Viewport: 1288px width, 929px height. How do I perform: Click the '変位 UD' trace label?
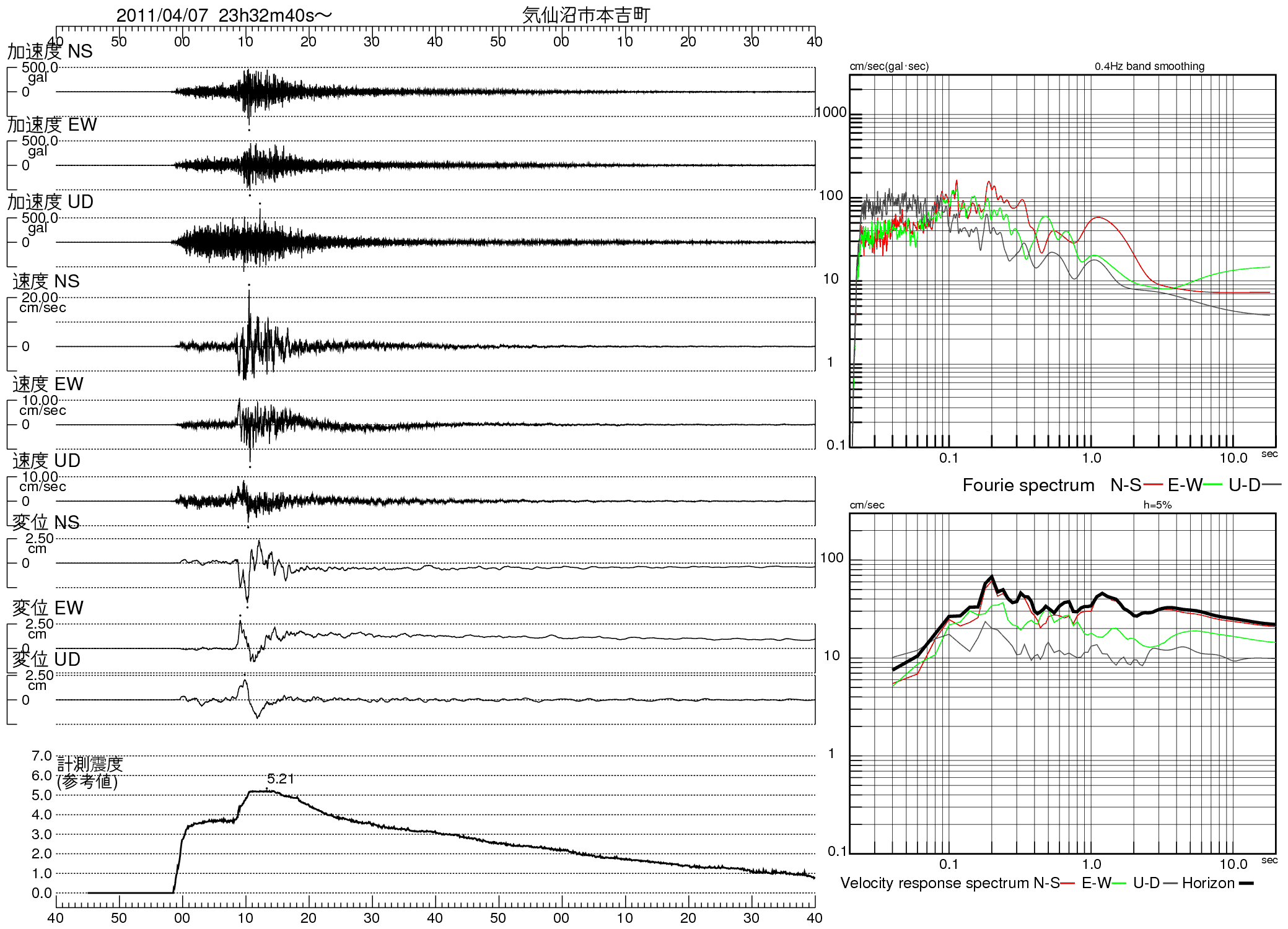[x=46, y=659]
